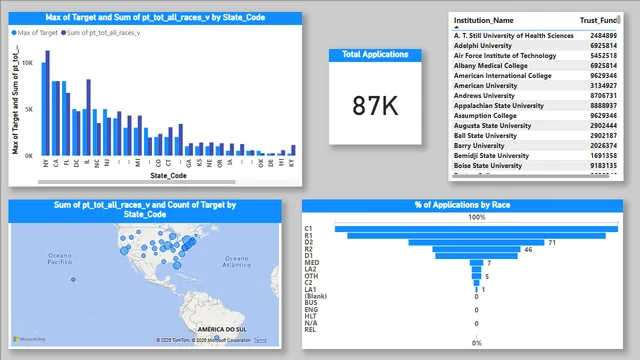Select Air Force Institute of Technology row
The width and height of the screenshot is (640, 360).
click(x=535, y=56)
